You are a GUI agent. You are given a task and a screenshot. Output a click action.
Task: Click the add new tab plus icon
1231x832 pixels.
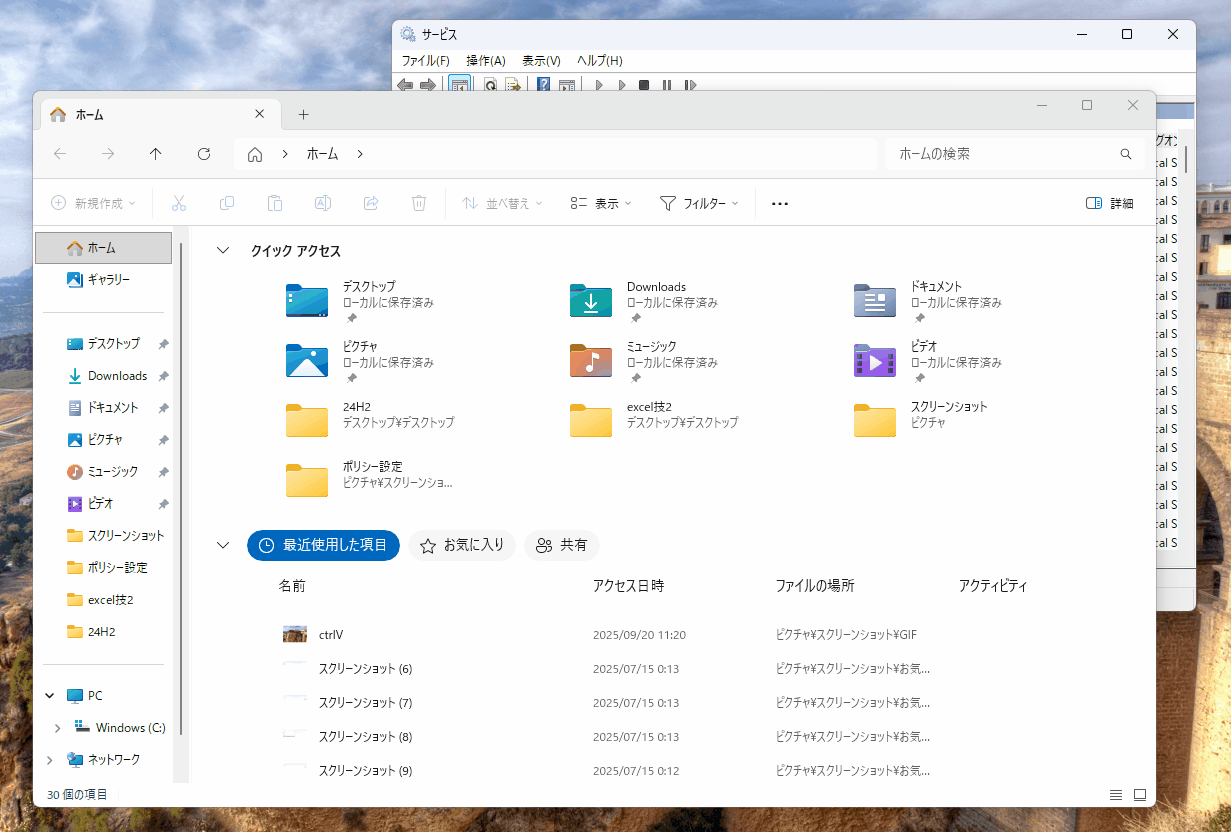(x=304, y=115)
